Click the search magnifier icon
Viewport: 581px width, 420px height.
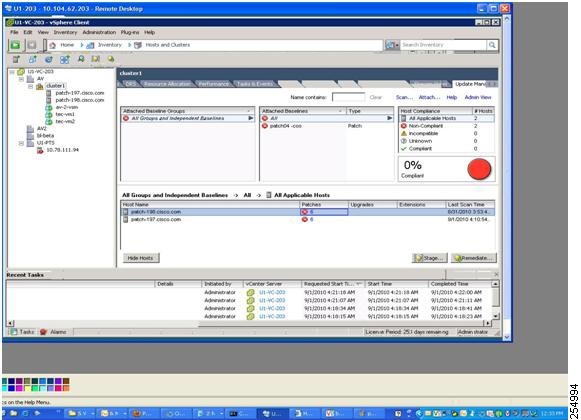(492, 45)
